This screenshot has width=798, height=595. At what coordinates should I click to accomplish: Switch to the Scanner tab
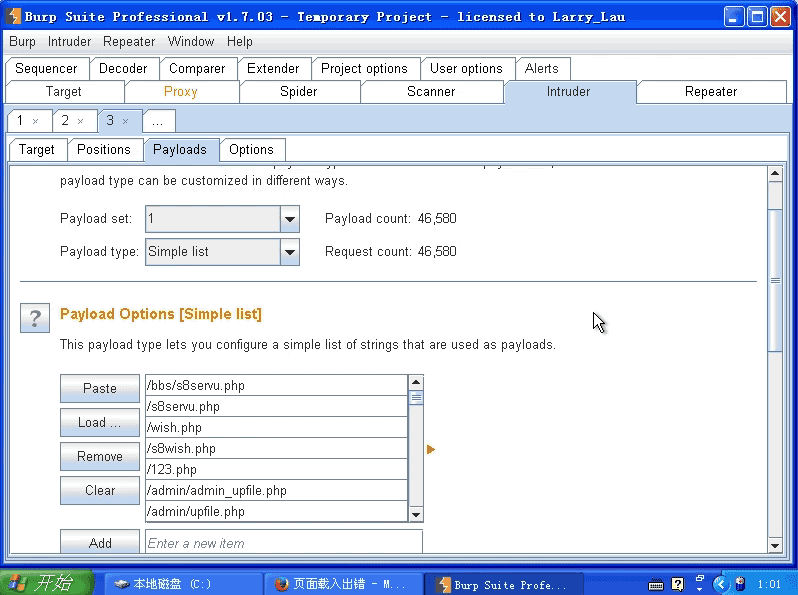point(431,92)
